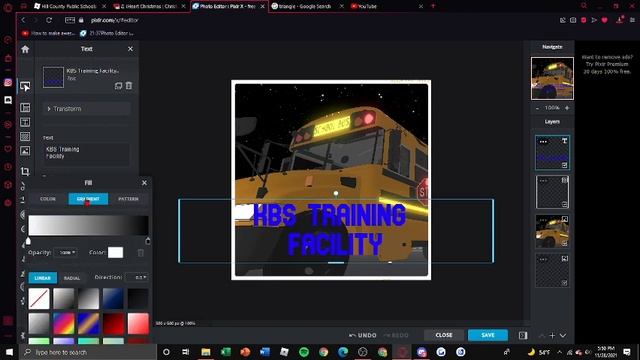Select the Arrange/Select tool in toolbar
This screenshot has height=360, width=640.
25,87
